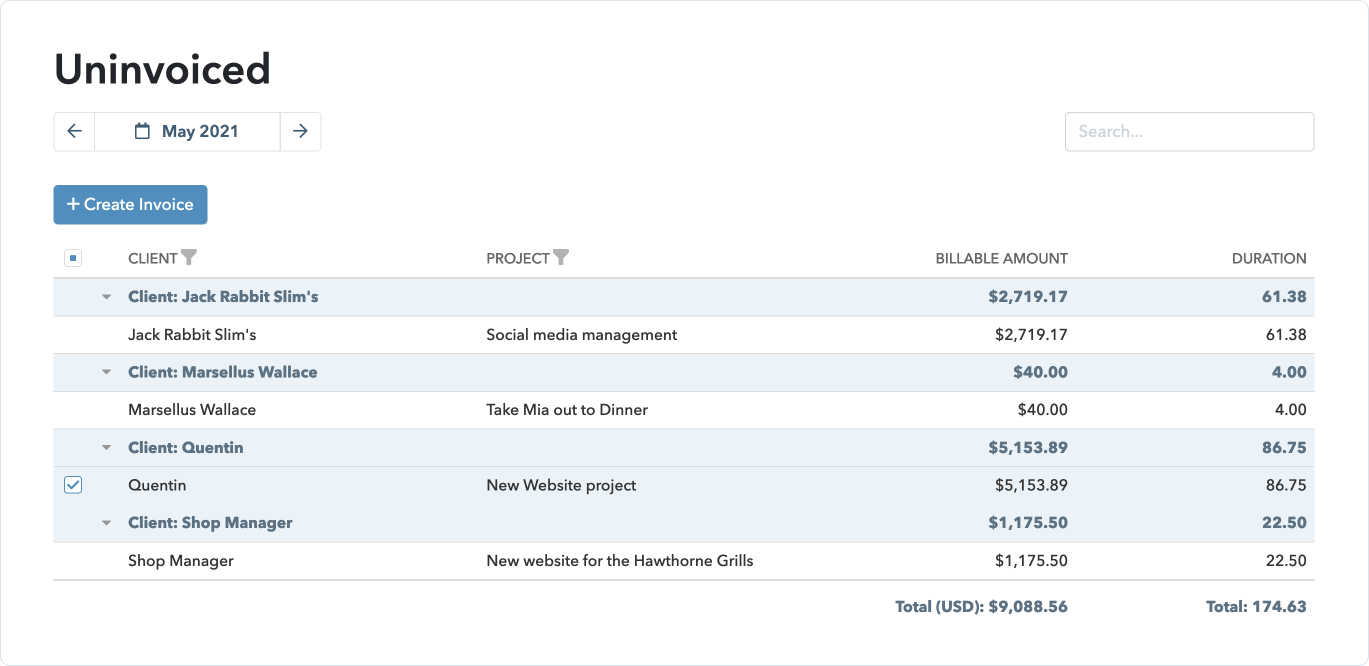
Task: Toggle the select-all header checkbox
Action: coord(72,258)
